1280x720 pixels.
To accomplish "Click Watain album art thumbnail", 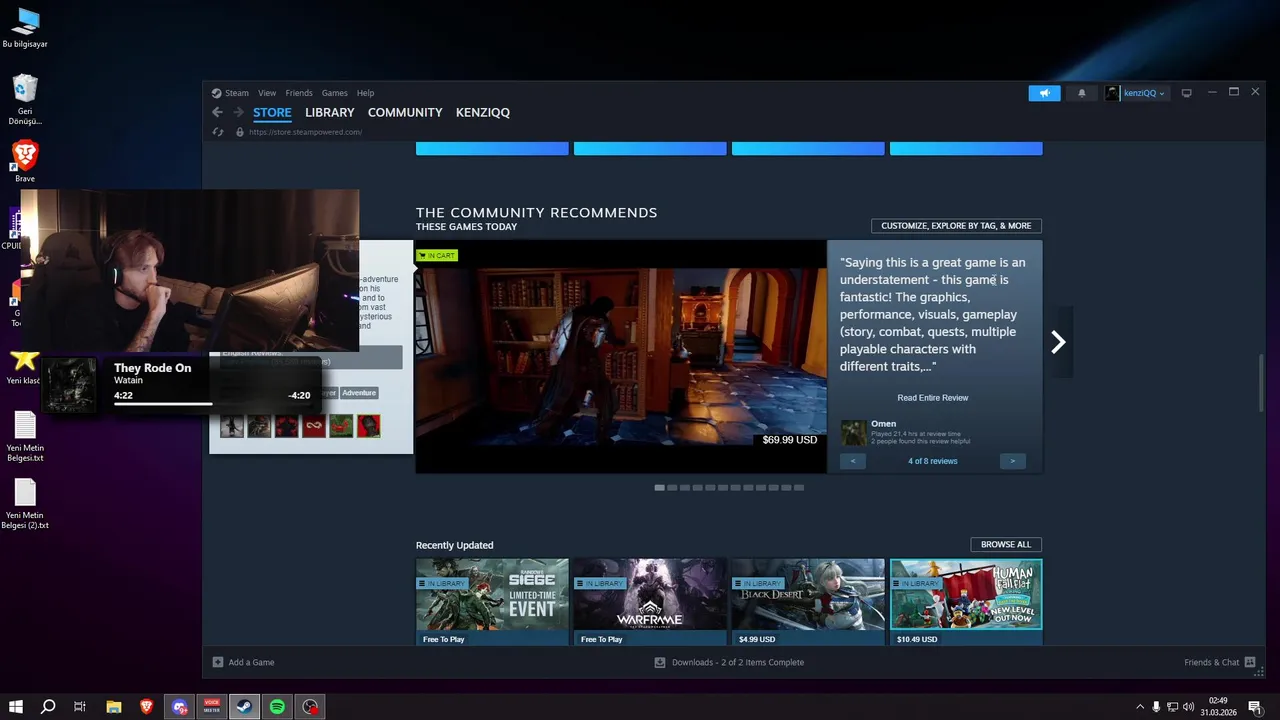I will (x=70, y=385).
